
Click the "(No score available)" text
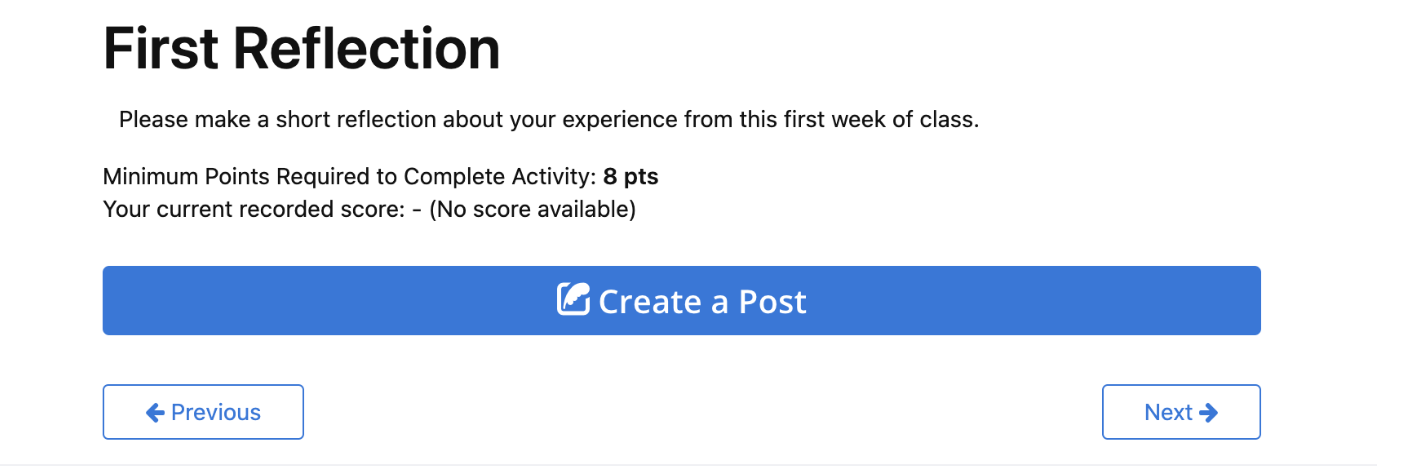532,210
